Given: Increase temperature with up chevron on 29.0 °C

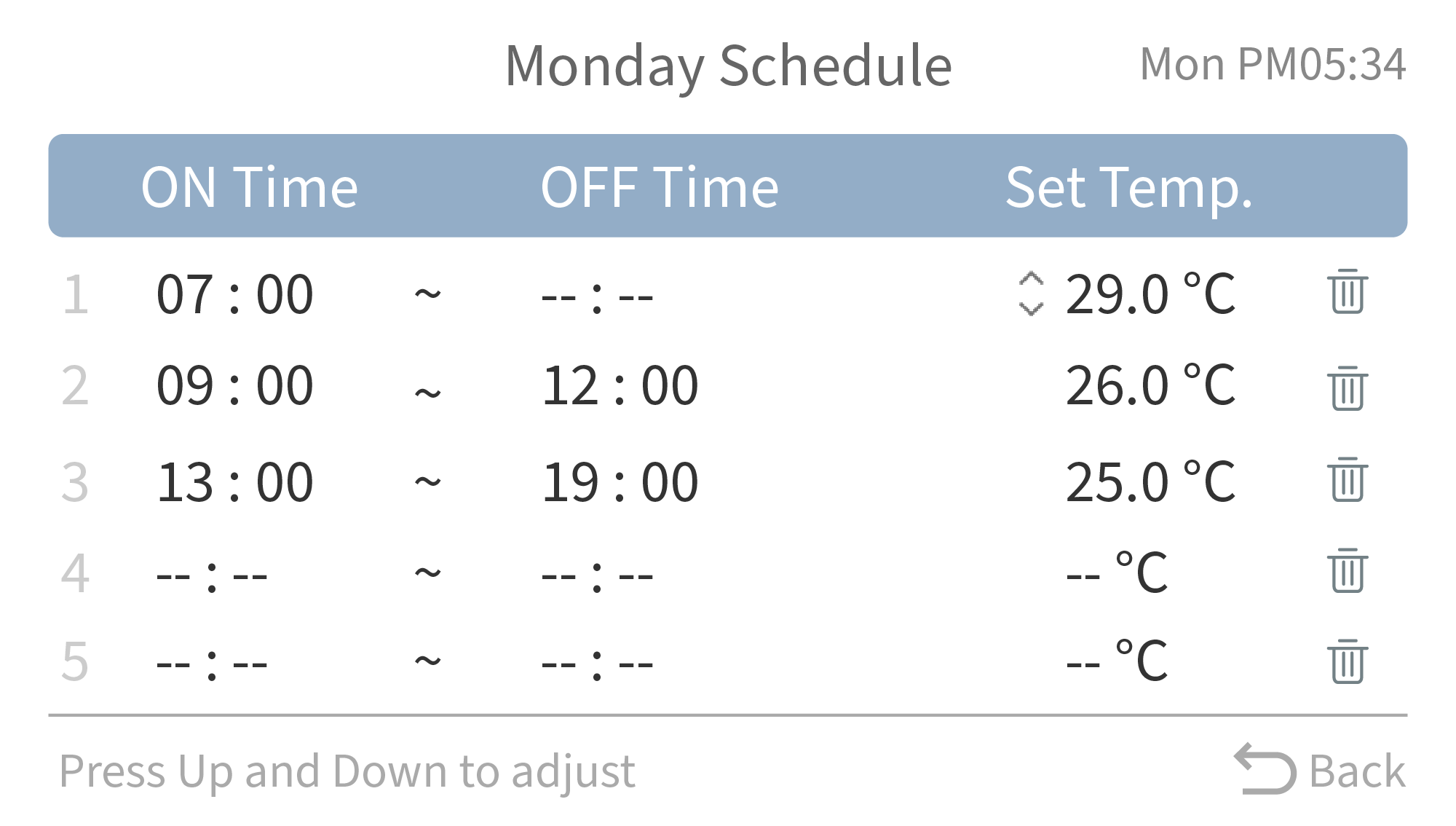Looking at the screenshot, I should click(x=1031, y=279).
